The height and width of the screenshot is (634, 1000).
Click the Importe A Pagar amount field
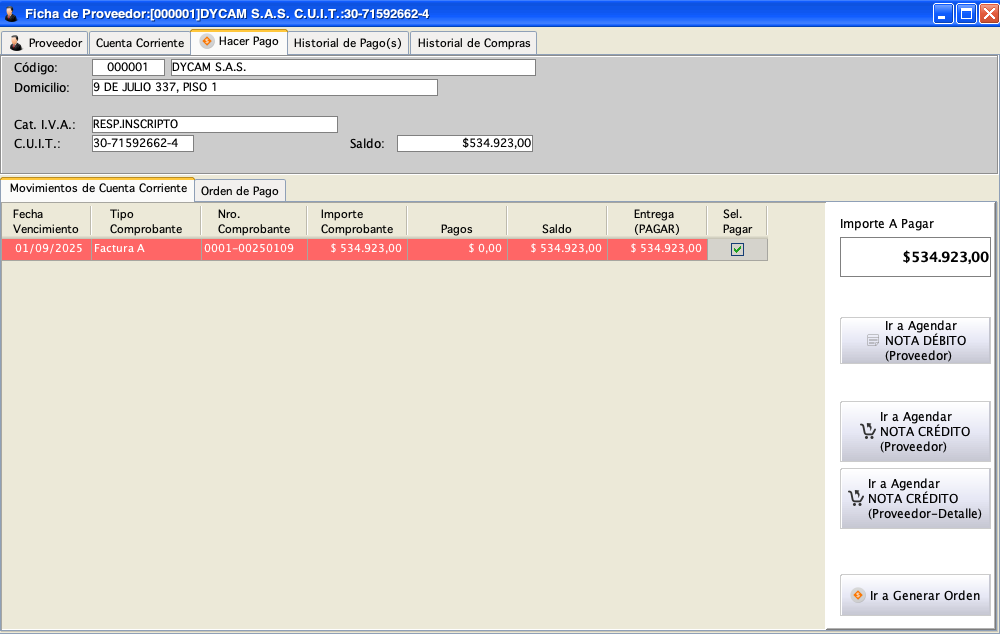[915, 257]
